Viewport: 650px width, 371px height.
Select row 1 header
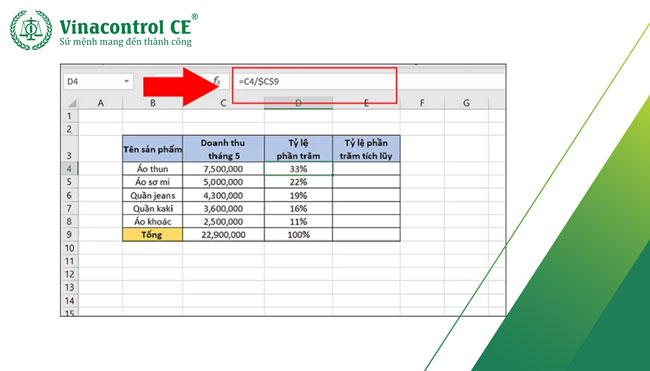[70, 116]
